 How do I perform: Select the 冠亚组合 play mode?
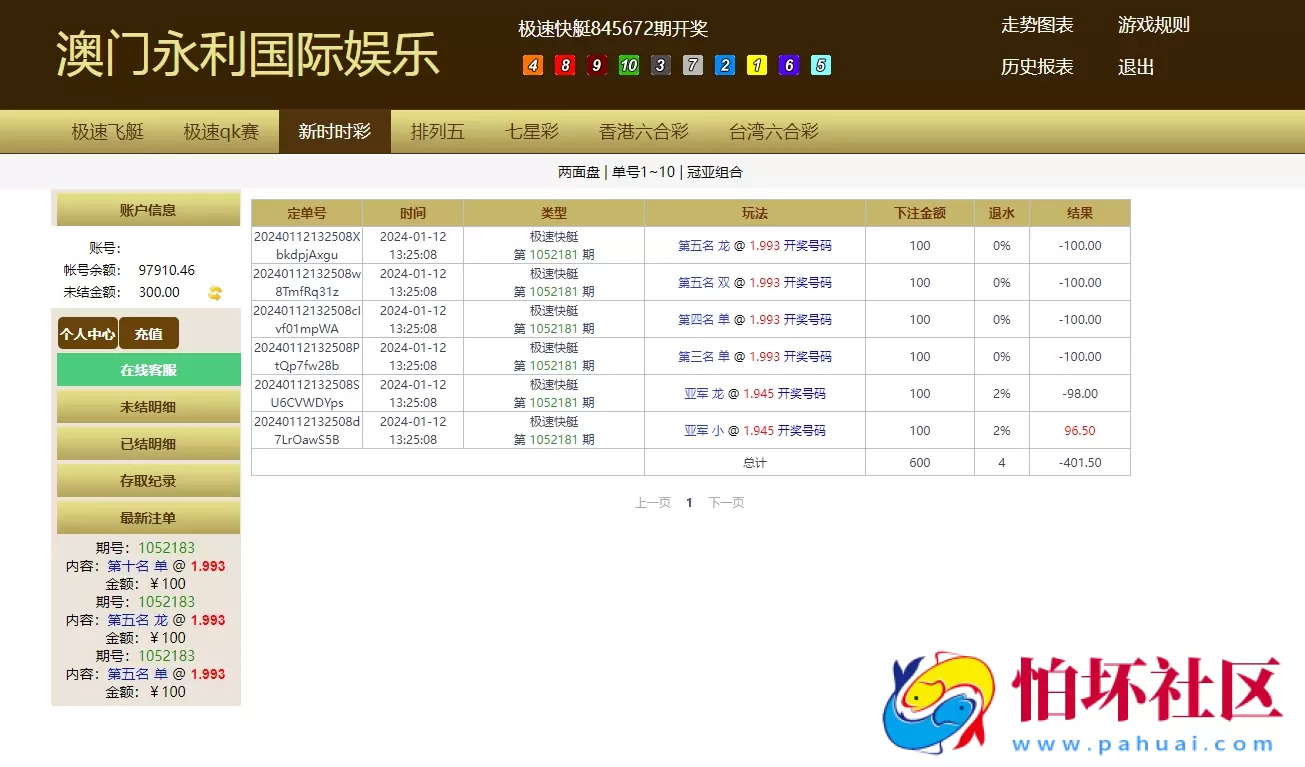point(717,171)
